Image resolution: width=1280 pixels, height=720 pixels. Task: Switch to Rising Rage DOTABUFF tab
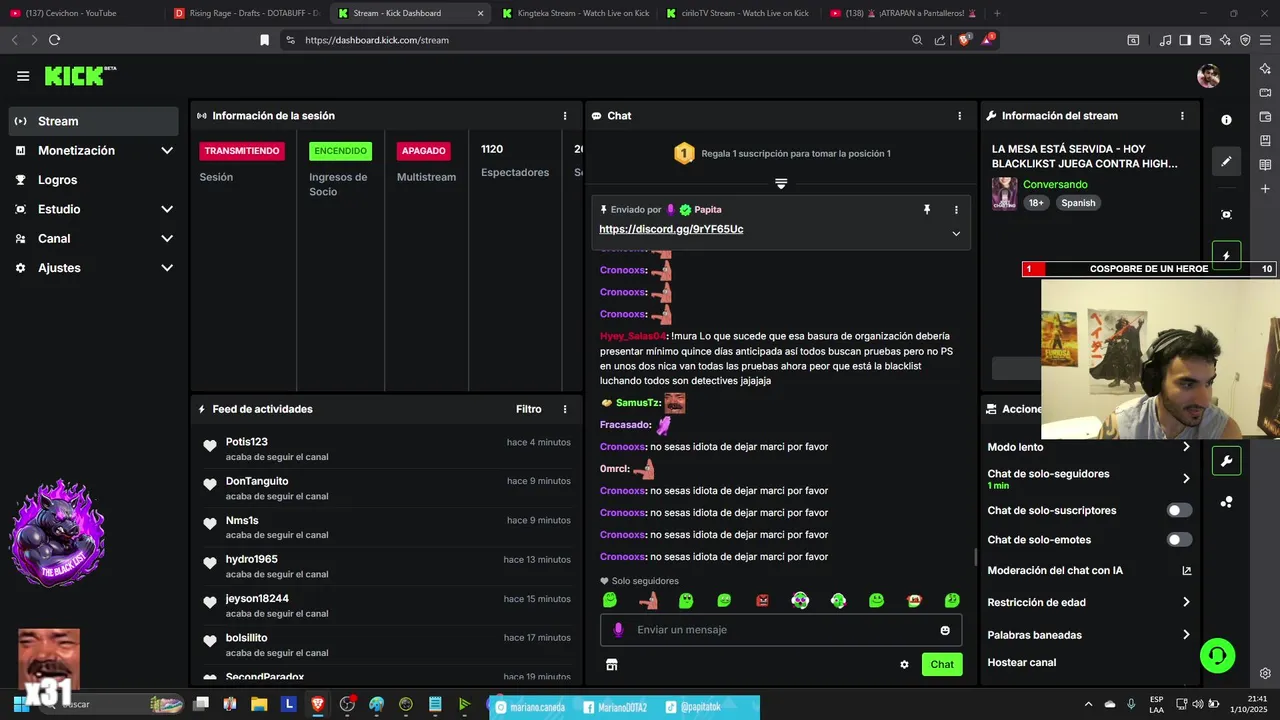click(x=245, y=13)
